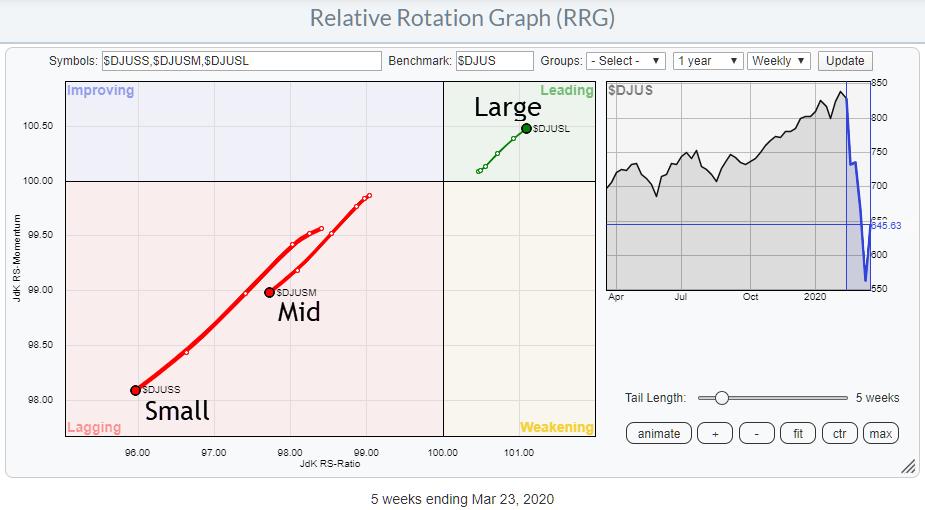Expand the 1 year period dropdown

tap(705, 61)
